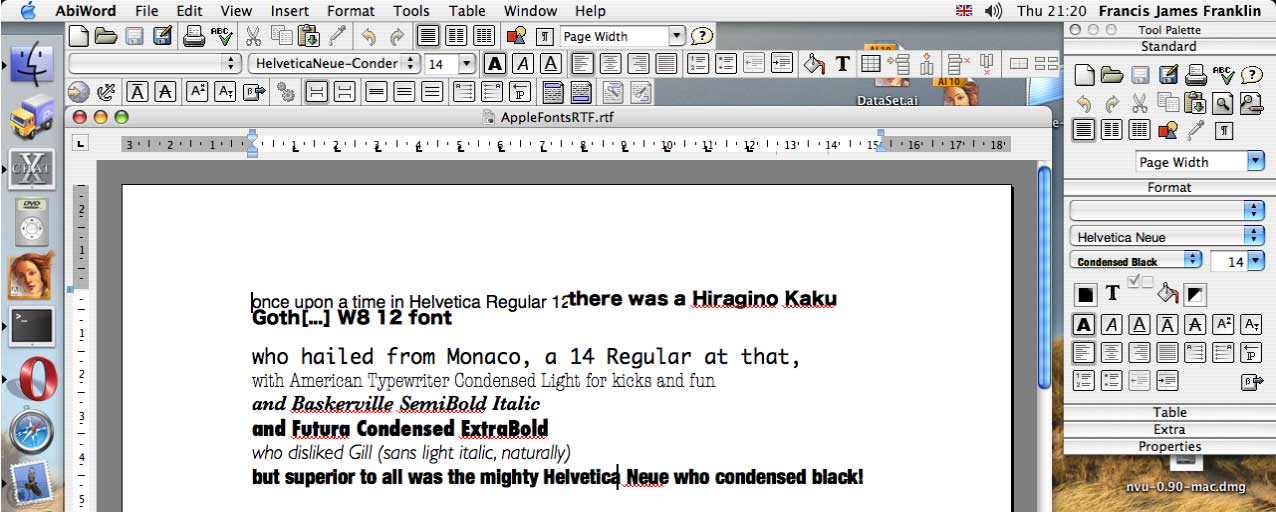The image size is (1276, 512).
Task: Click the format painter brush in main toolbar
Action: click(x=336, y=36)
